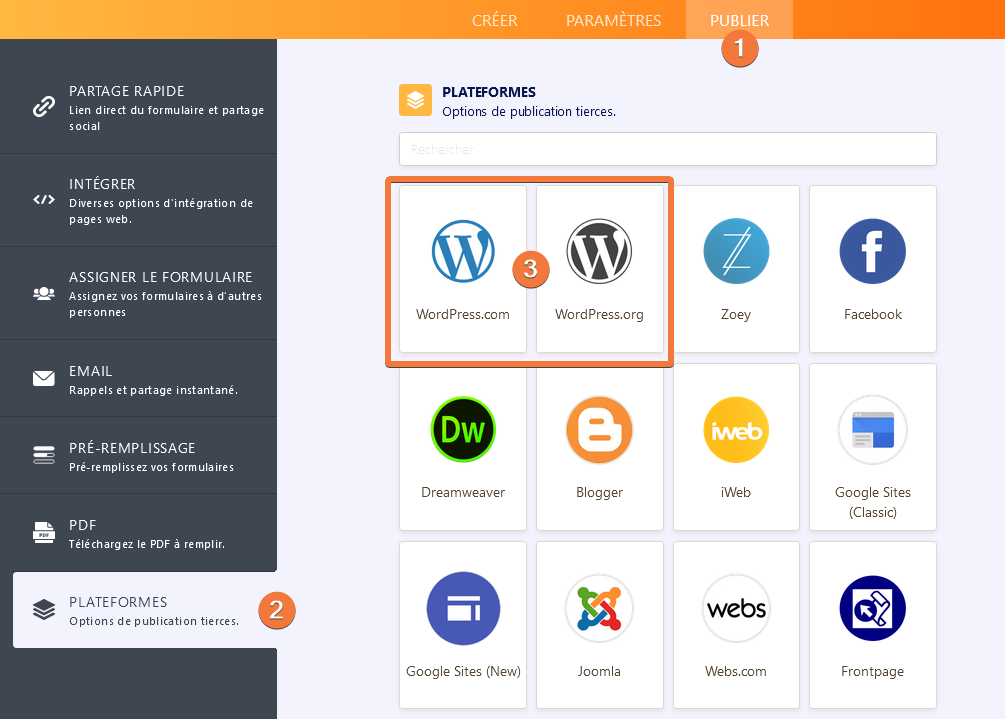Pick the Zoey platform icon

coord(736,251)
